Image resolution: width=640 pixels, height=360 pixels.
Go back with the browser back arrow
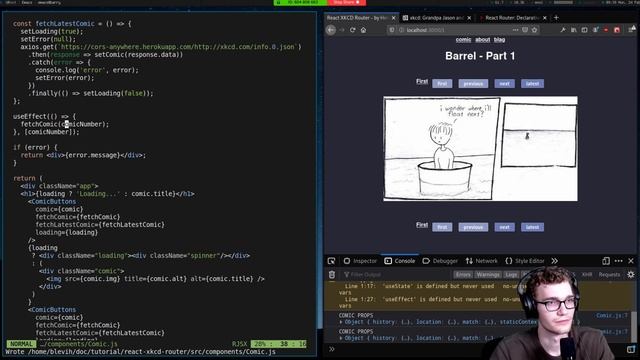coord(331,30)
